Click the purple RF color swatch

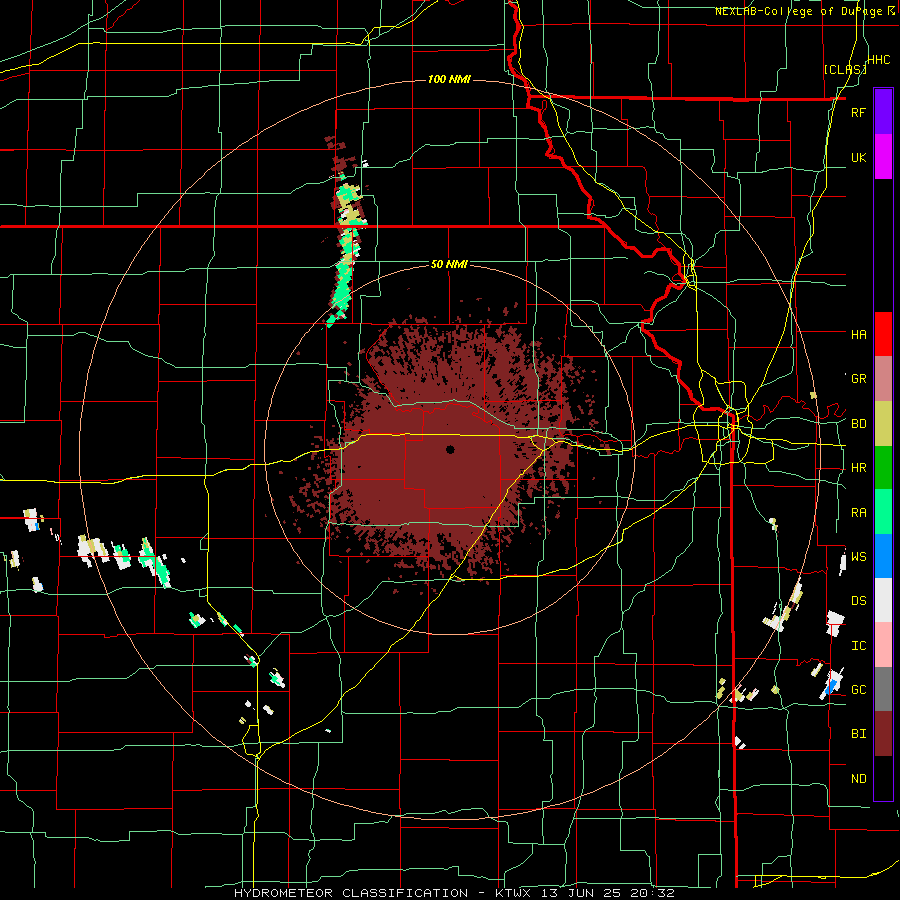[883, 111]
